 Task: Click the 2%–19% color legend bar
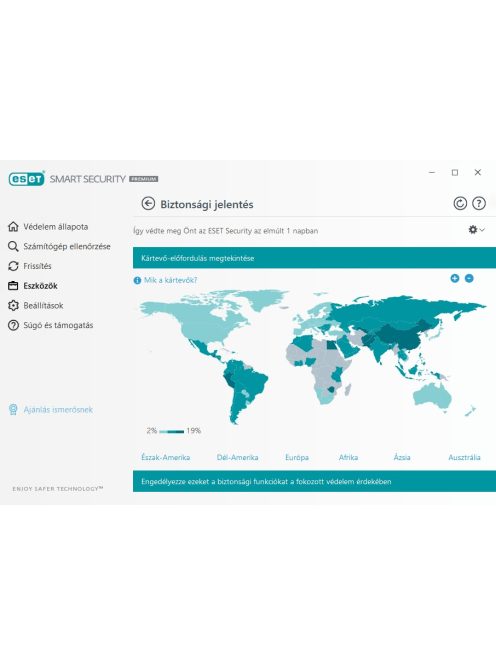(x=172, y=432)
